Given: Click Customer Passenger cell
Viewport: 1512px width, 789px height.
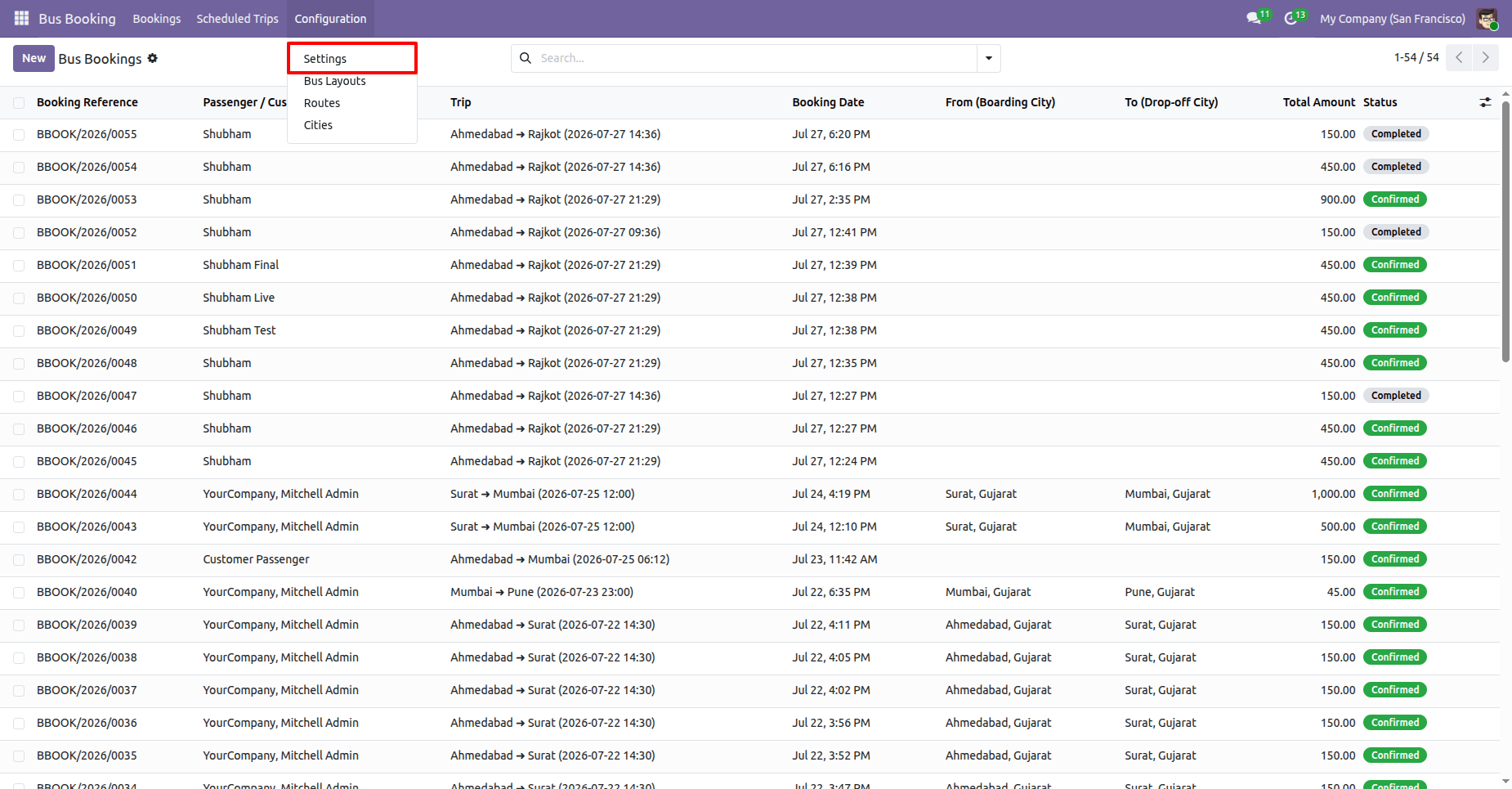Looking at the screenshot, I should (257, 559).
